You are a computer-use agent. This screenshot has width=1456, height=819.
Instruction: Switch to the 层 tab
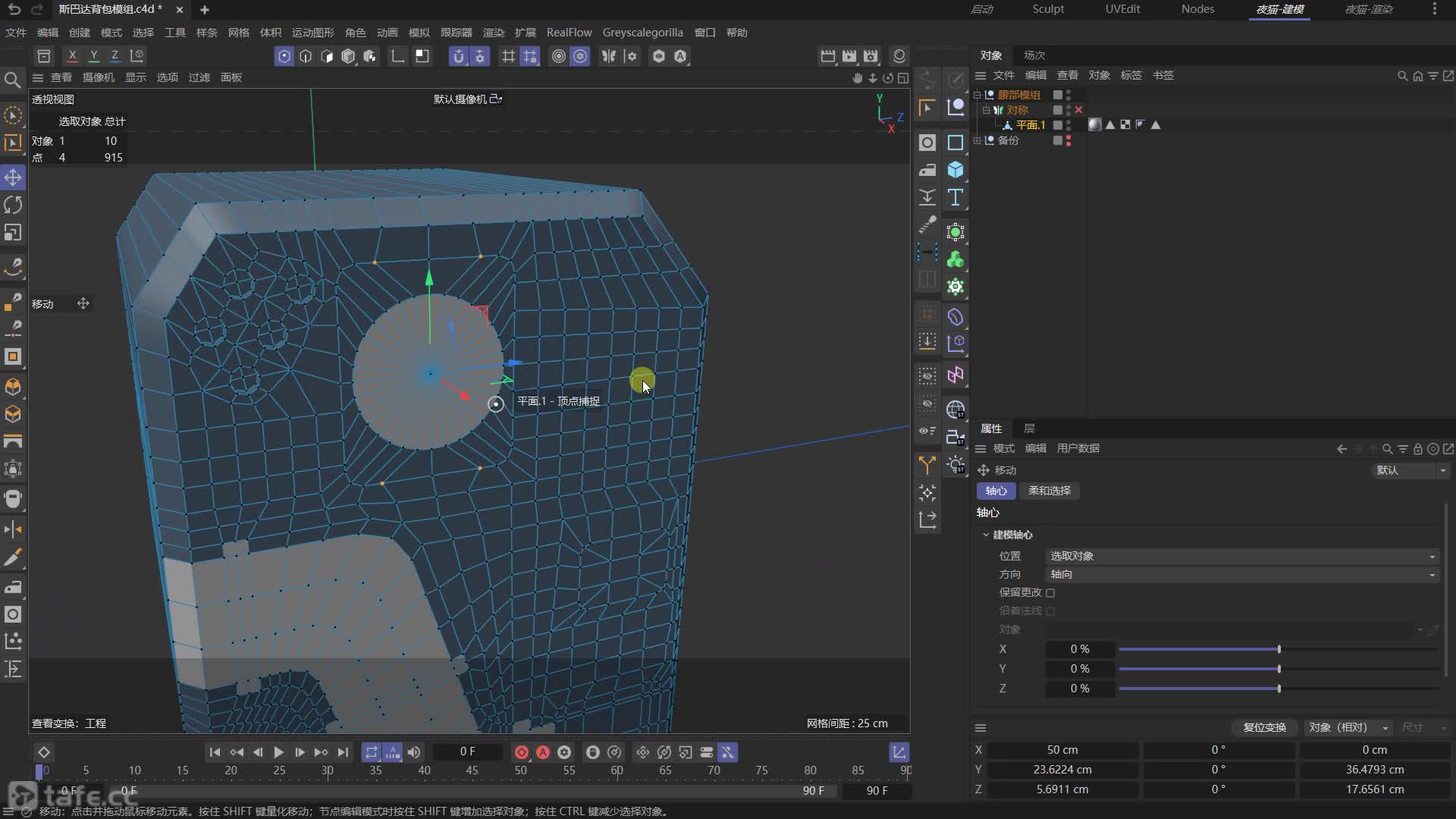1029,428
